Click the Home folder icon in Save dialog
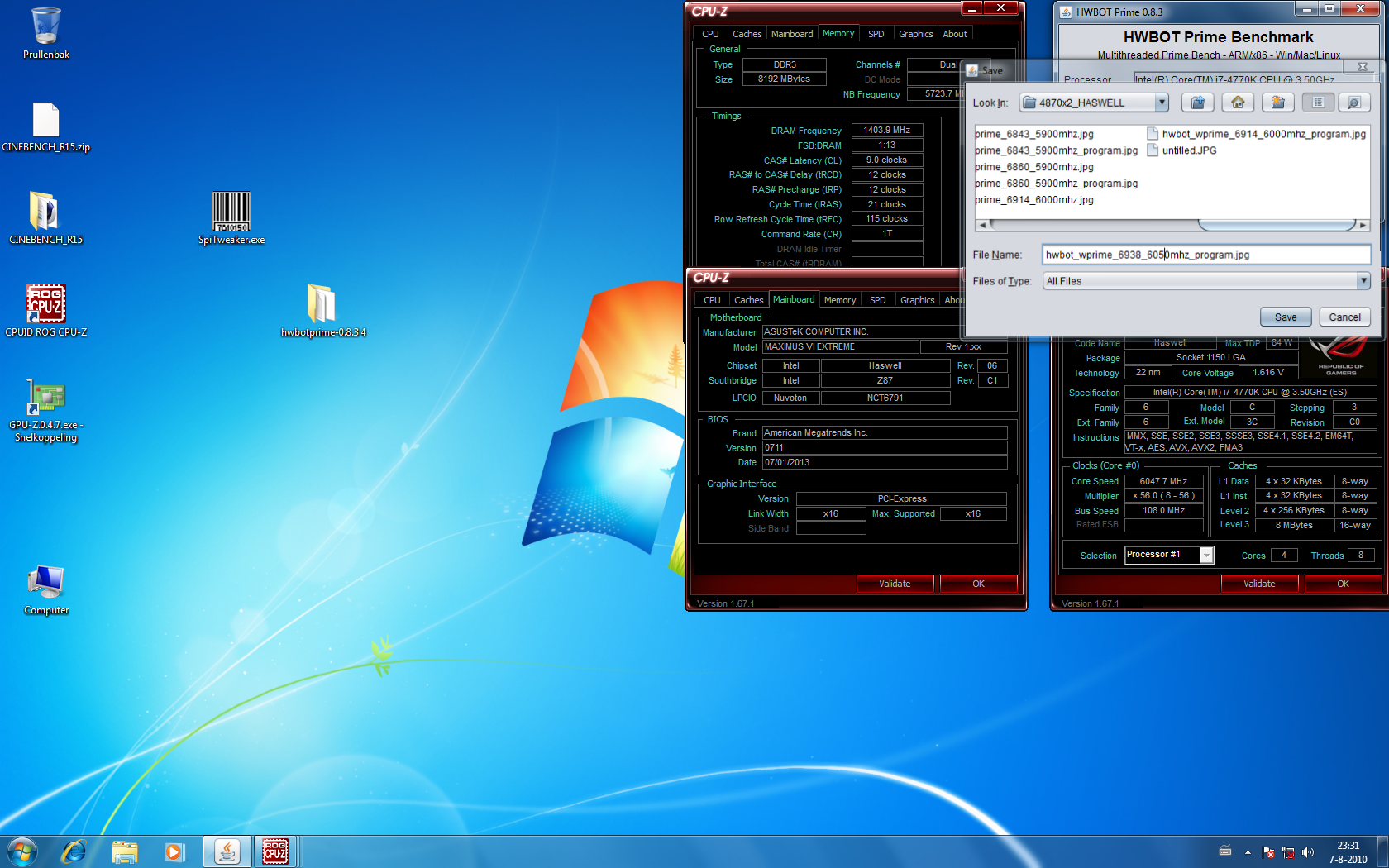 [x=1238, y=103]
